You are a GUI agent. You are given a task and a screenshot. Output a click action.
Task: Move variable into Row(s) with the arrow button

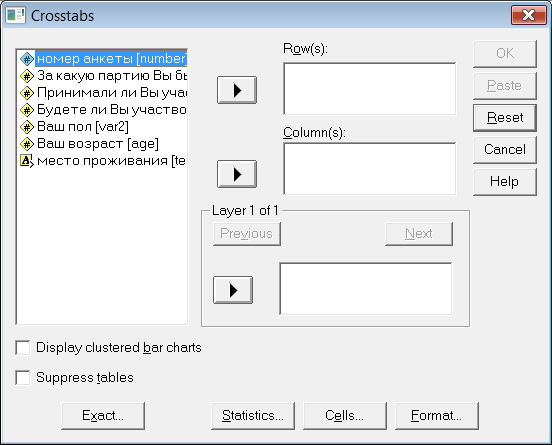click(237, 90)
